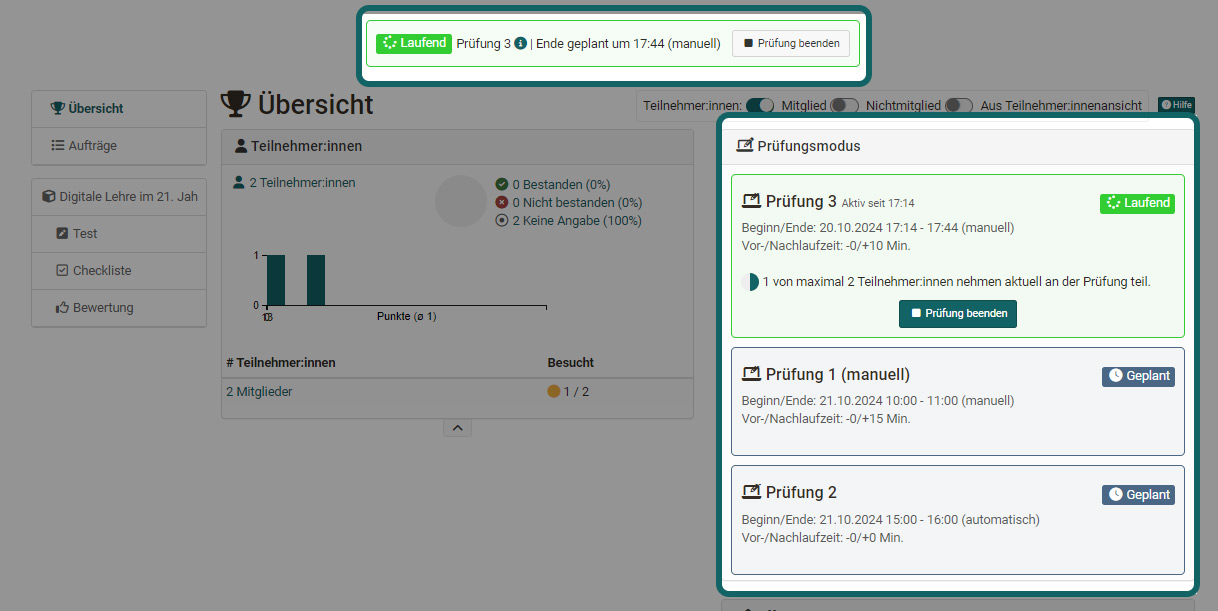The width and height of the screenshot is (1218, 611).
Task: Collapse the Teilnehmer:innen panel via chevron
Action: (457, 427)
